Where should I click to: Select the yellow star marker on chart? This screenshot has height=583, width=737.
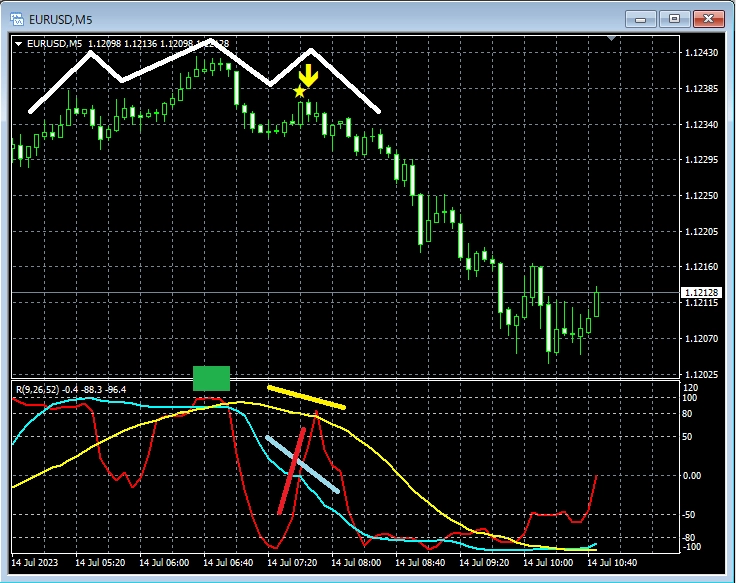tap(300, 92)
